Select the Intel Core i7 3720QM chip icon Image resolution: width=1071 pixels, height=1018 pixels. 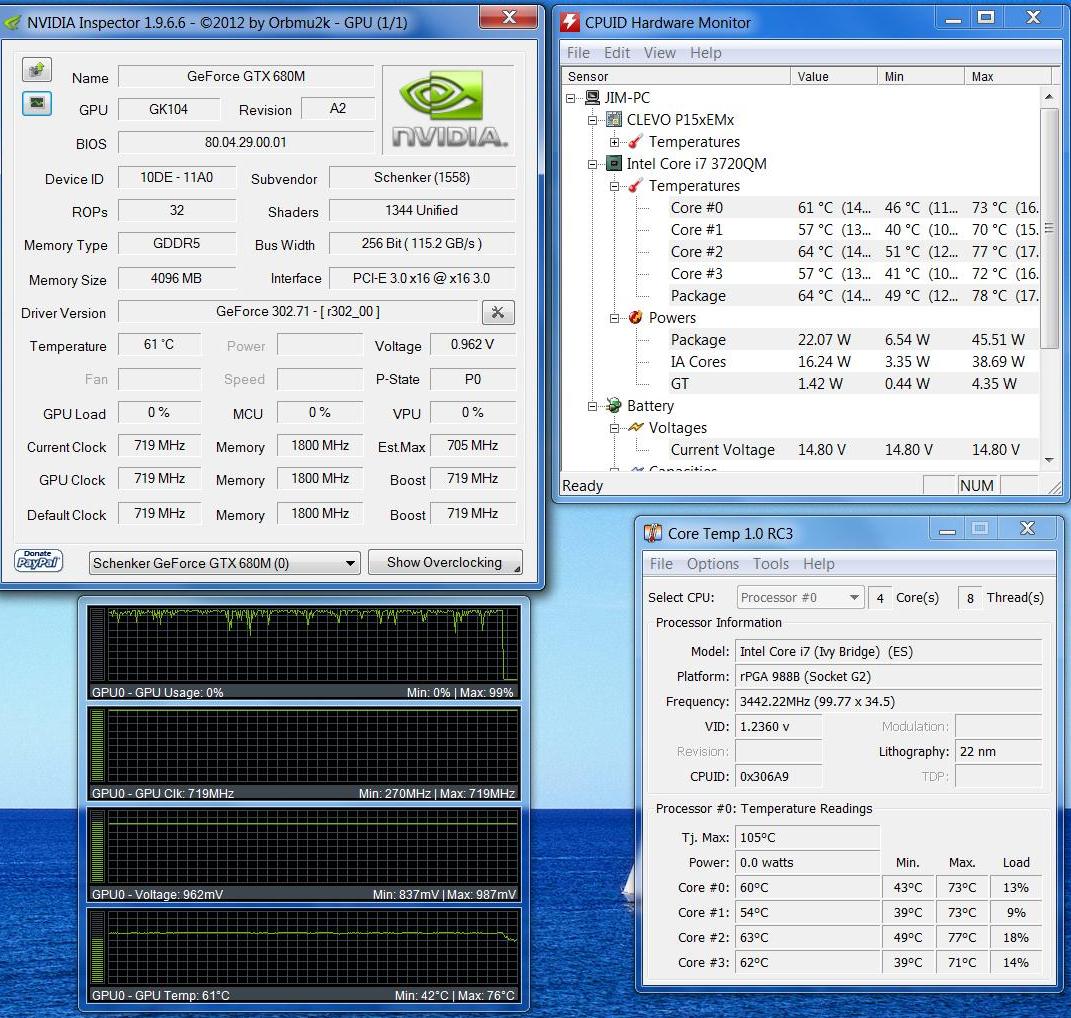tap(614, 163)
